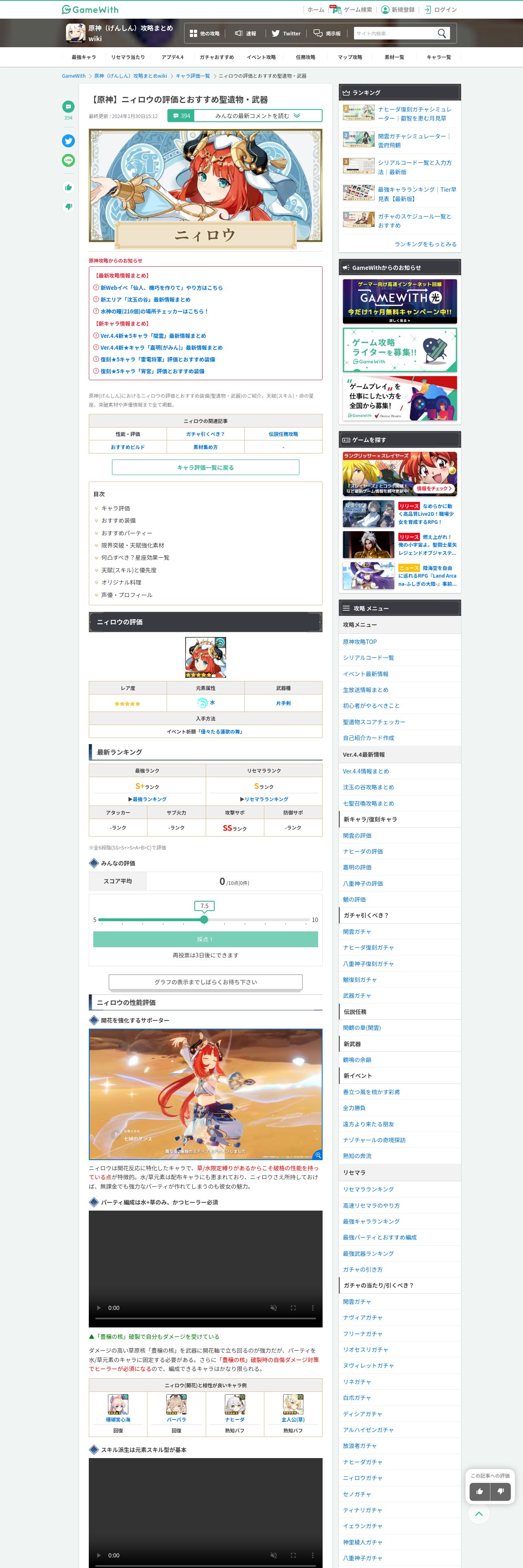Viewport: 523px width, 1568px height.
Task: Open Nahida character icon in compatibility table
Action: click(235, 1404)
